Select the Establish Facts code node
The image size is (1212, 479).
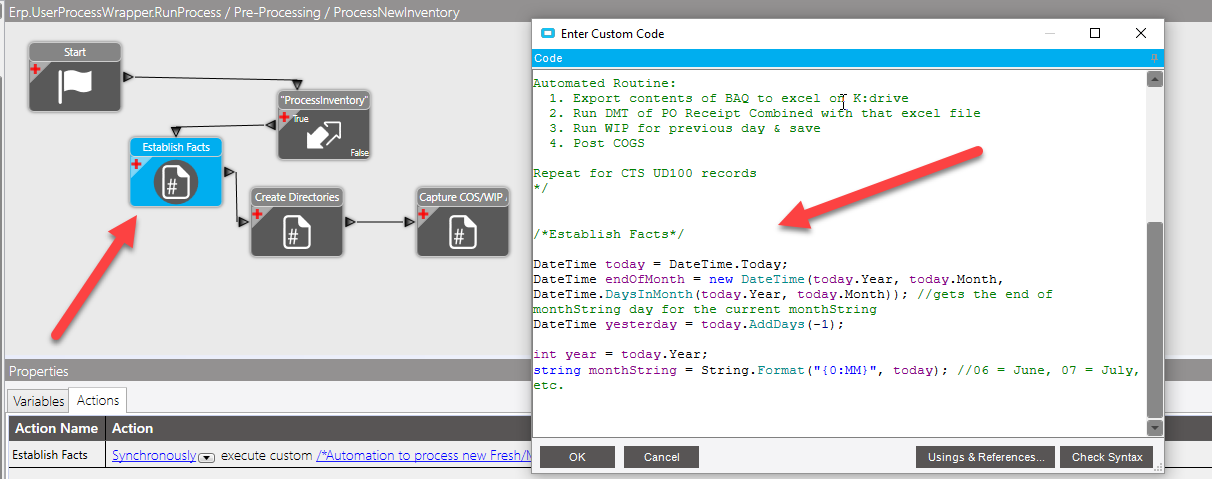[x=176, y=173]
